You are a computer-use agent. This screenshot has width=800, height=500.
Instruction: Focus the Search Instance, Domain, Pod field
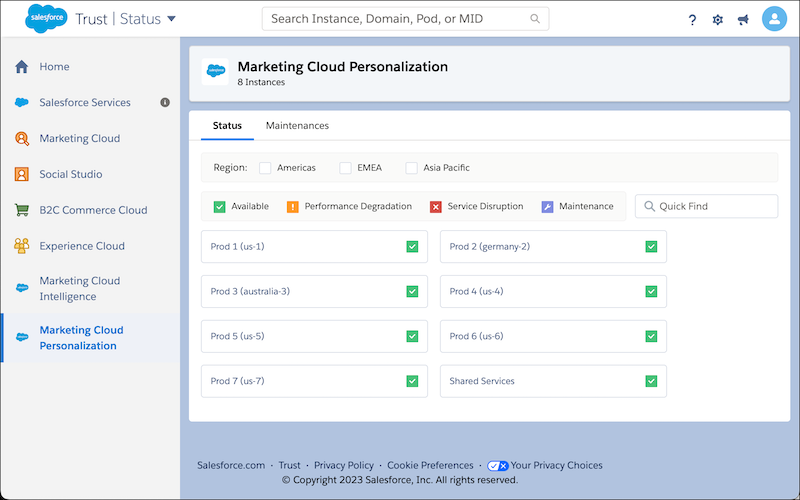pyautogui.click(x=405, y=19)
